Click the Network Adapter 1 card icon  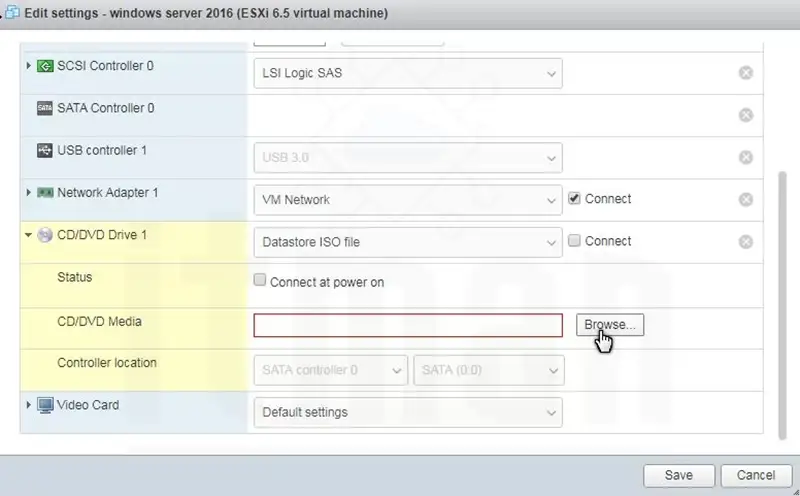[x=45, y=193]
